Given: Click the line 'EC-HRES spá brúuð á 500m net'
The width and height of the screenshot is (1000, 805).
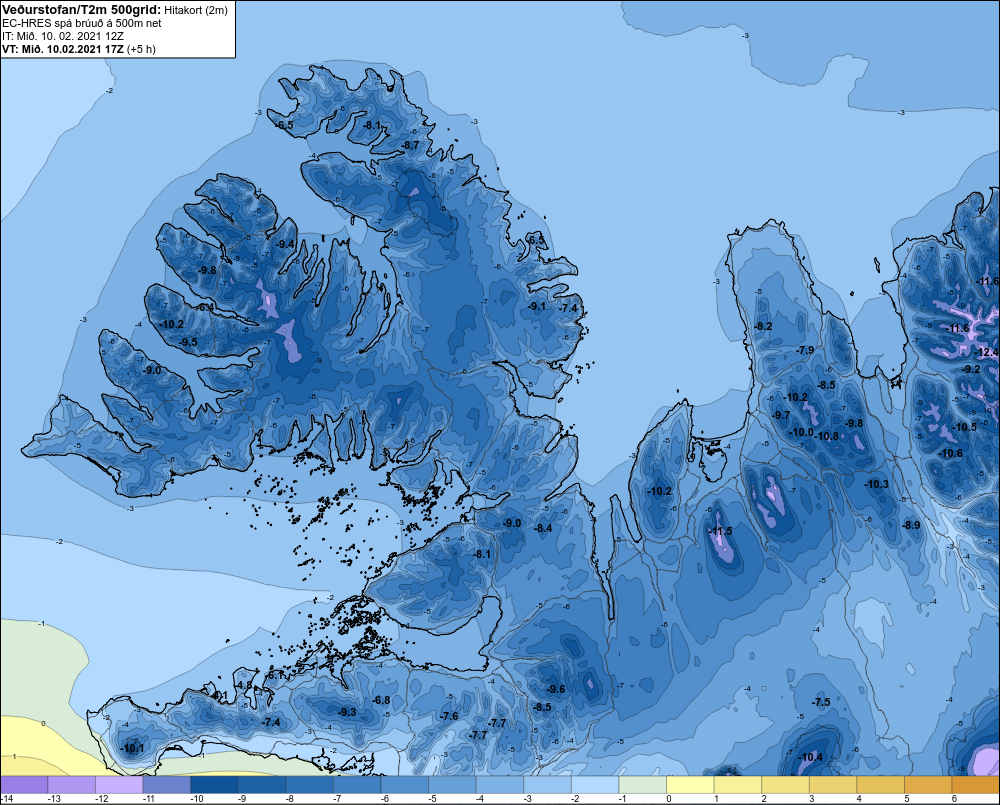Looking at the screenshot, I should click(81, 23).
